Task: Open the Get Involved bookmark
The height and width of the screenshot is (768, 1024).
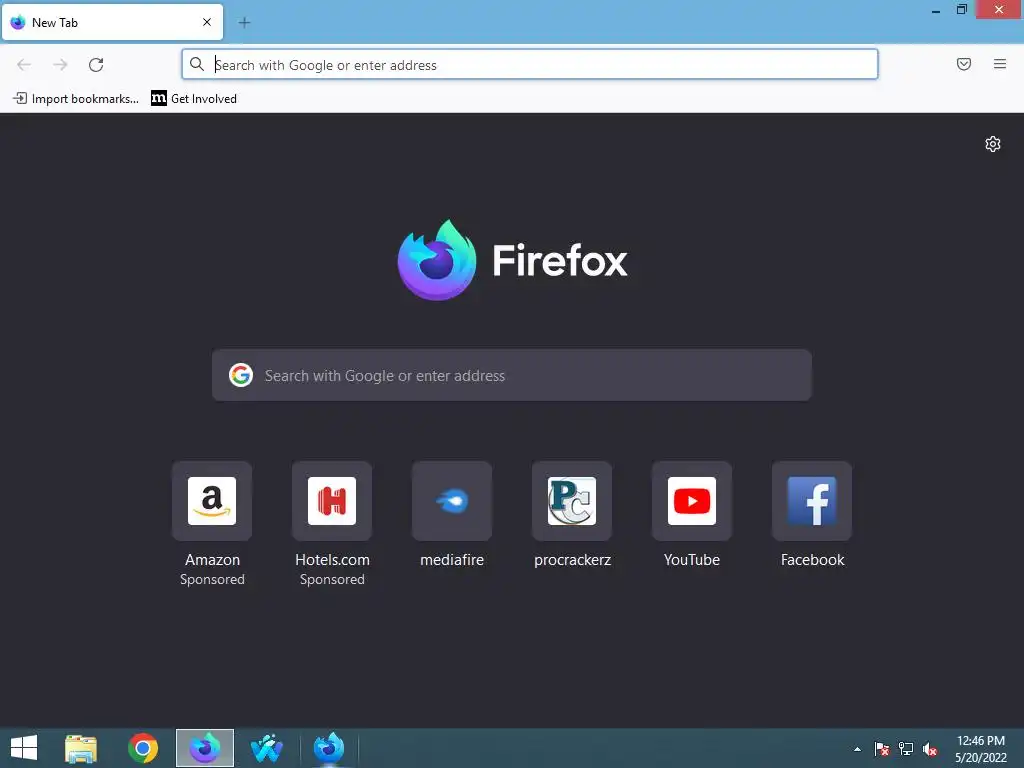Action: [194, 99]
